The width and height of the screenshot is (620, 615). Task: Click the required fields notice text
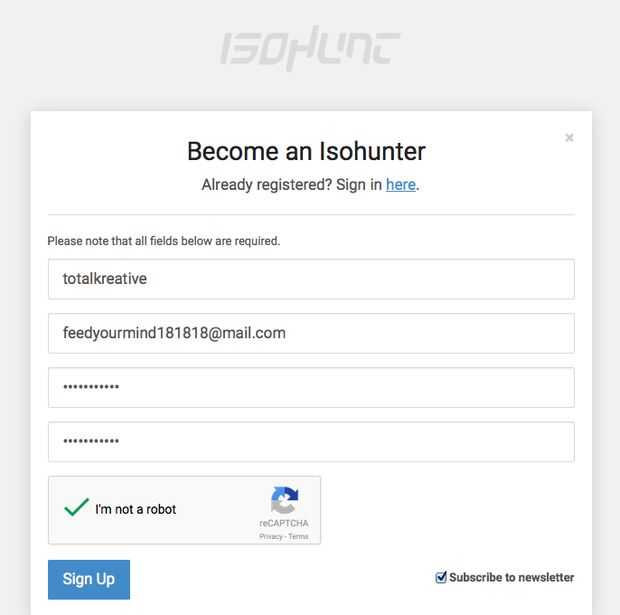pyautogui.click(x=163, y=241)
